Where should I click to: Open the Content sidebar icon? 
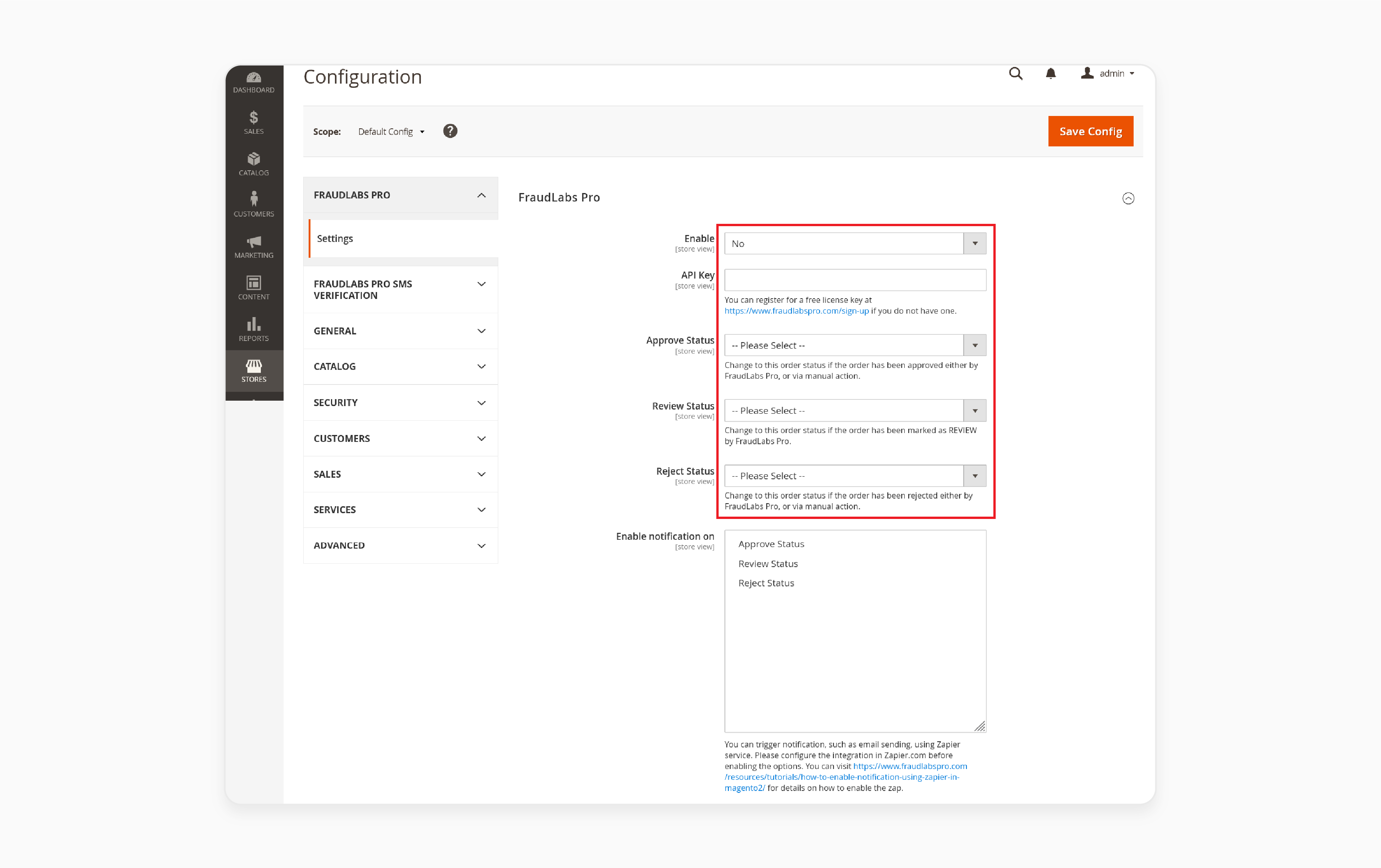tap(254, 289)
